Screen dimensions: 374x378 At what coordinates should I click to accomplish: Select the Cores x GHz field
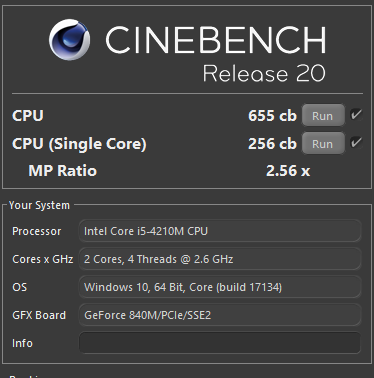click(x=220, y=259)
